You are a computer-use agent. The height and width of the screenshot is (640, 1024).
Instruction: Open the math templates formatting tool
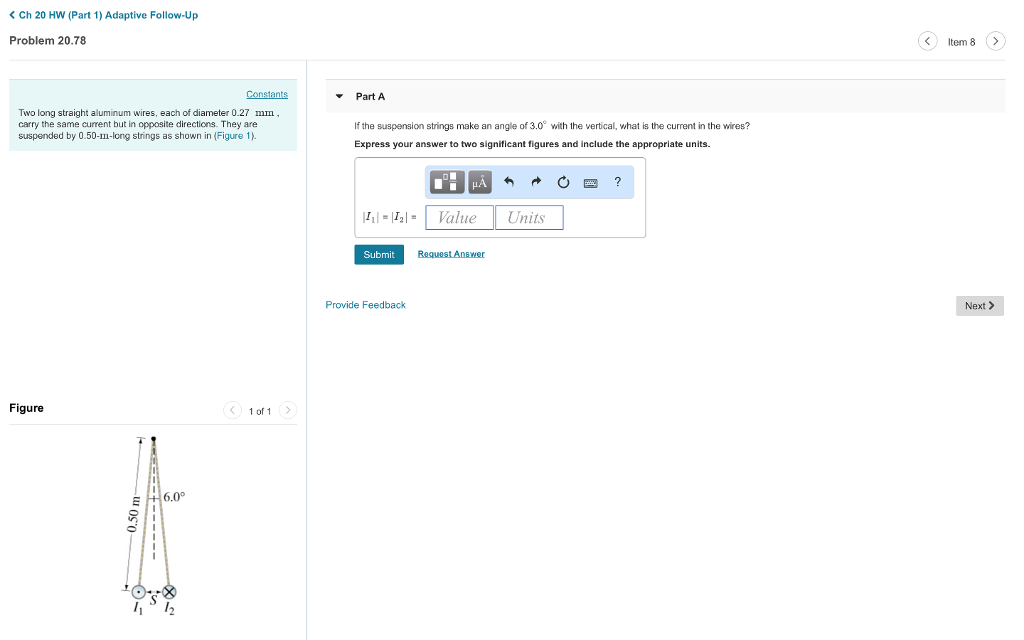447,182
